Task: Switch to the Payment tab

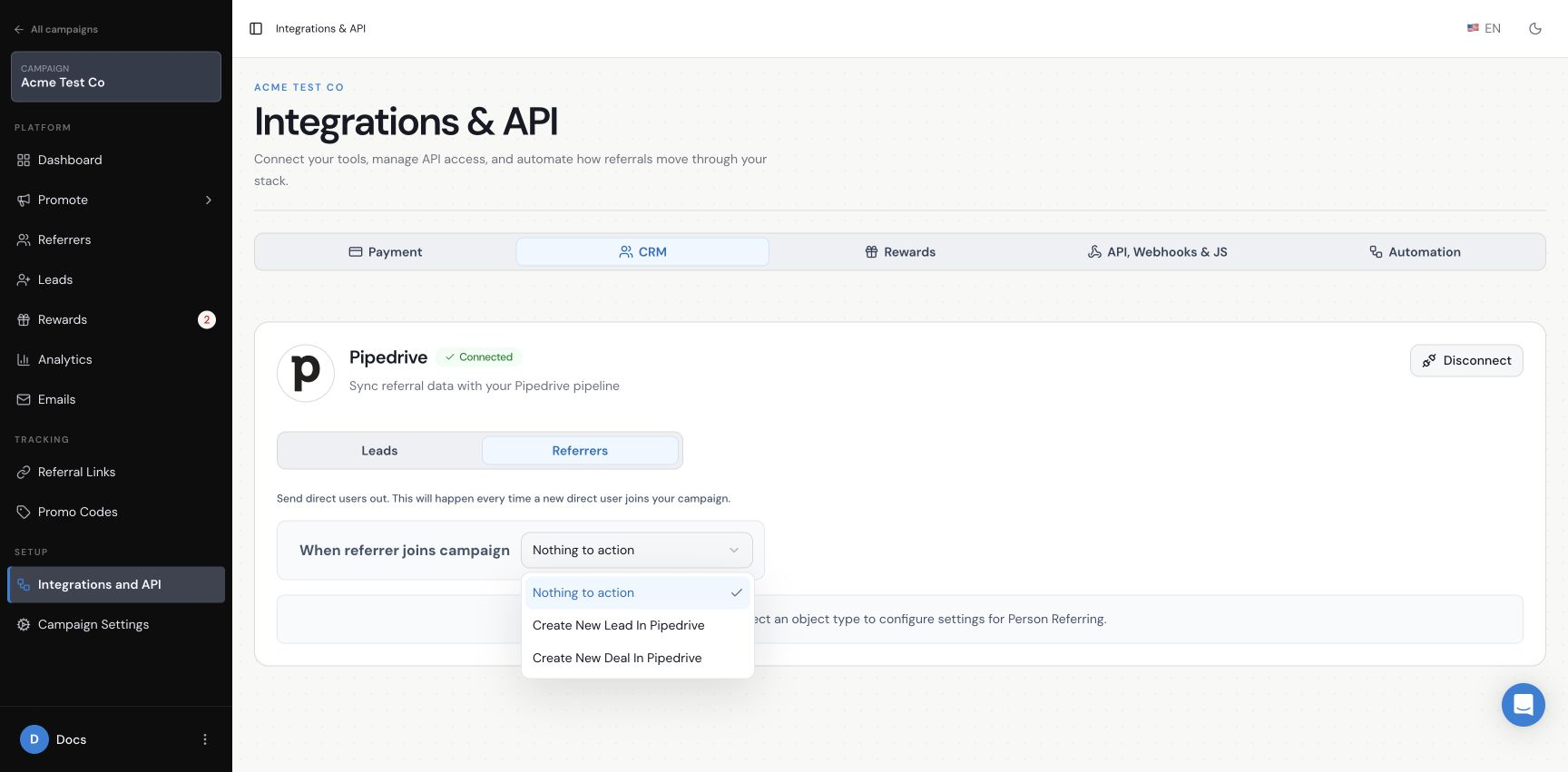Action: coord(386,252)
